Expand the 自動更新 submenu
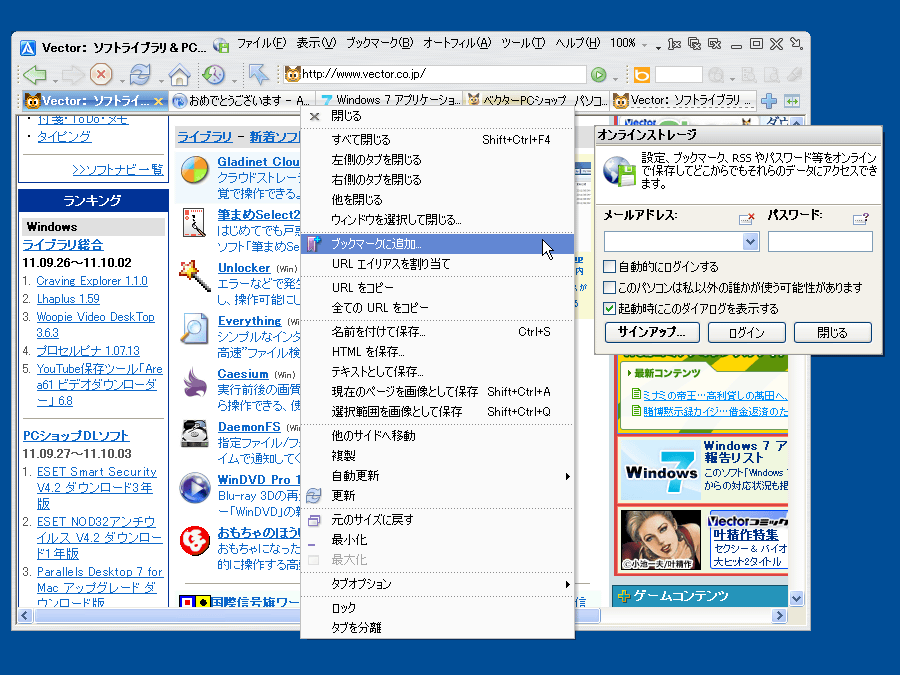Viewport: 900px width, 675px height. (x=567, y=476)
